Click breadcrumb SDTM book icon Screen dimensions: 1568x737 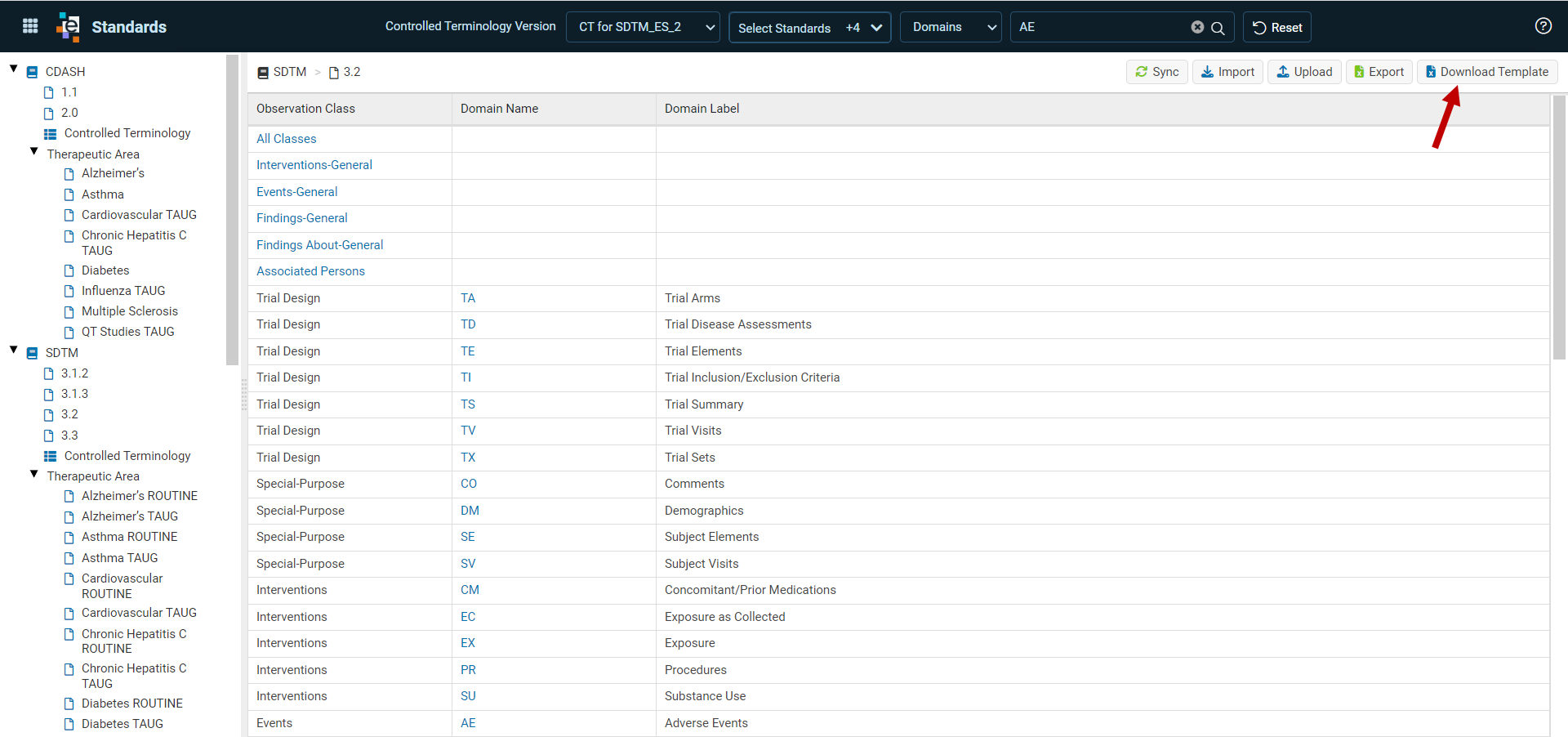[x=263, y=73]
